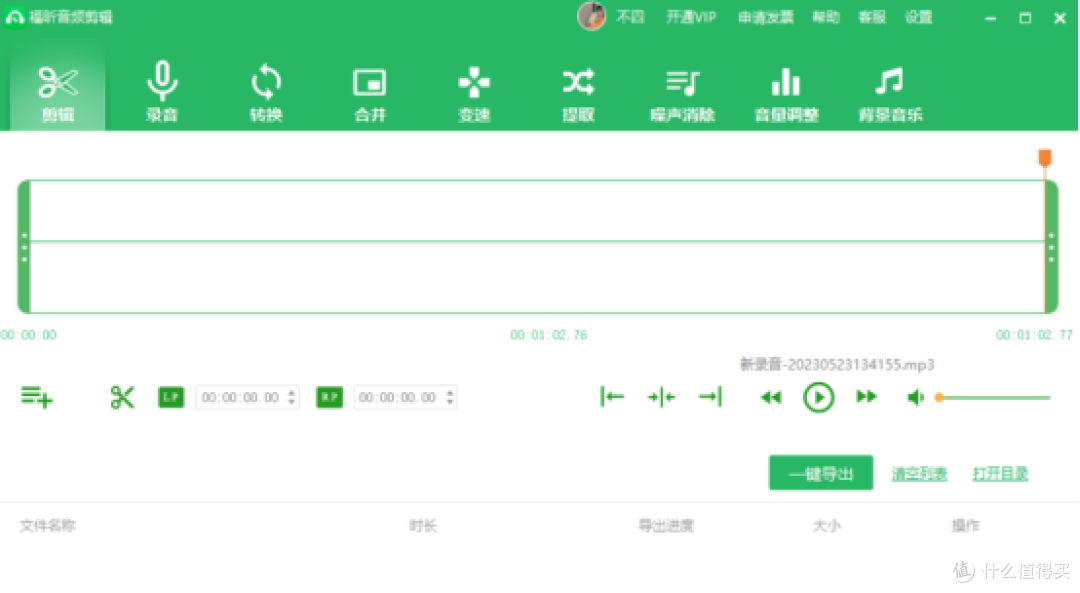Image resolution: width=1080 pixels, height=593 pixels.
Task: Minimize the application window
Action: (x=990, y=19)
